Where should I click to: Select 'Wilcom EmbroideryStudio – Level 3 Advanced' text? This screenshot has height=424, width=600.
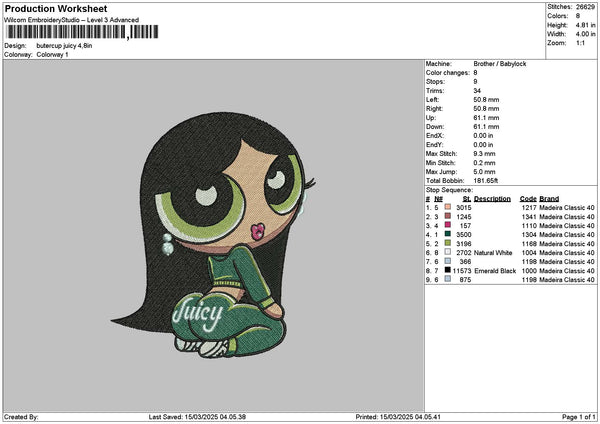71,20
